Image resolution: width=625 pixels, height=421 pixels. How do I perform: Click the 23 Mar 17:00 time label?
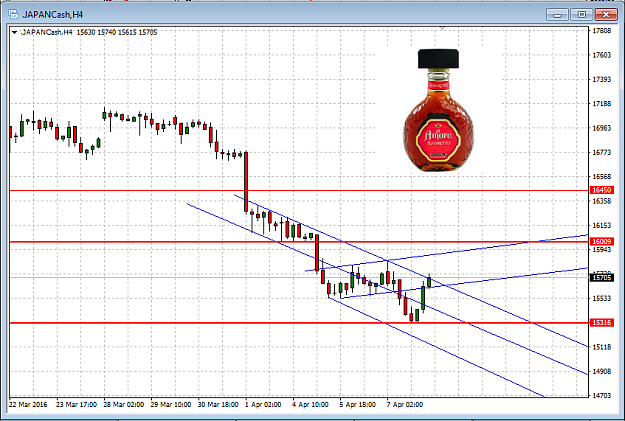pos(76,404)
